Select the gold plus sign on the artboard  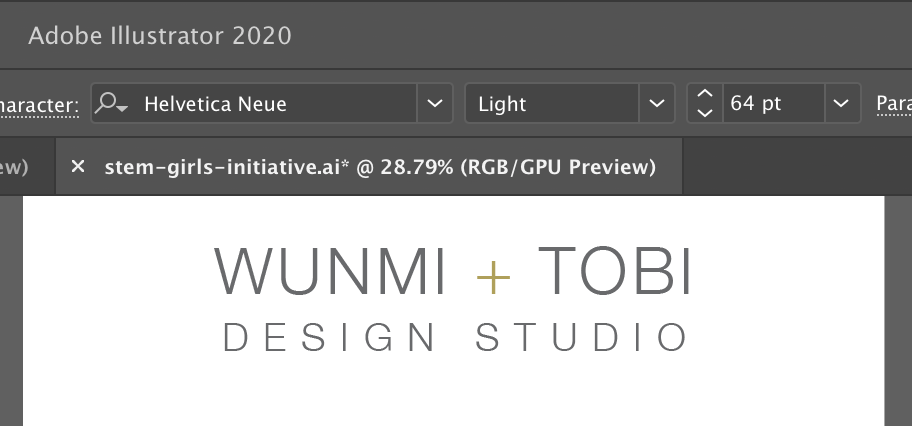pos(493,273)
